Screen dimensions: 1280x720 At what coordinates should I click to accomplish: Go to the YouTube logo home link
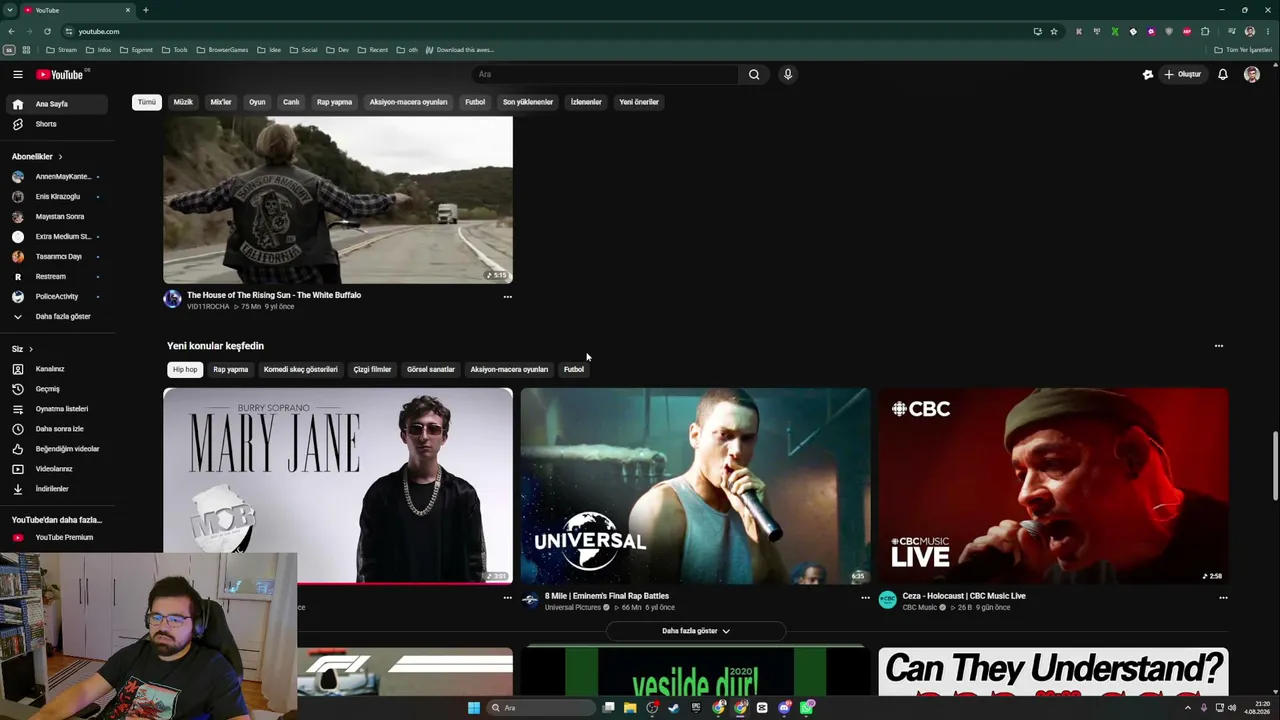point(61,74)
